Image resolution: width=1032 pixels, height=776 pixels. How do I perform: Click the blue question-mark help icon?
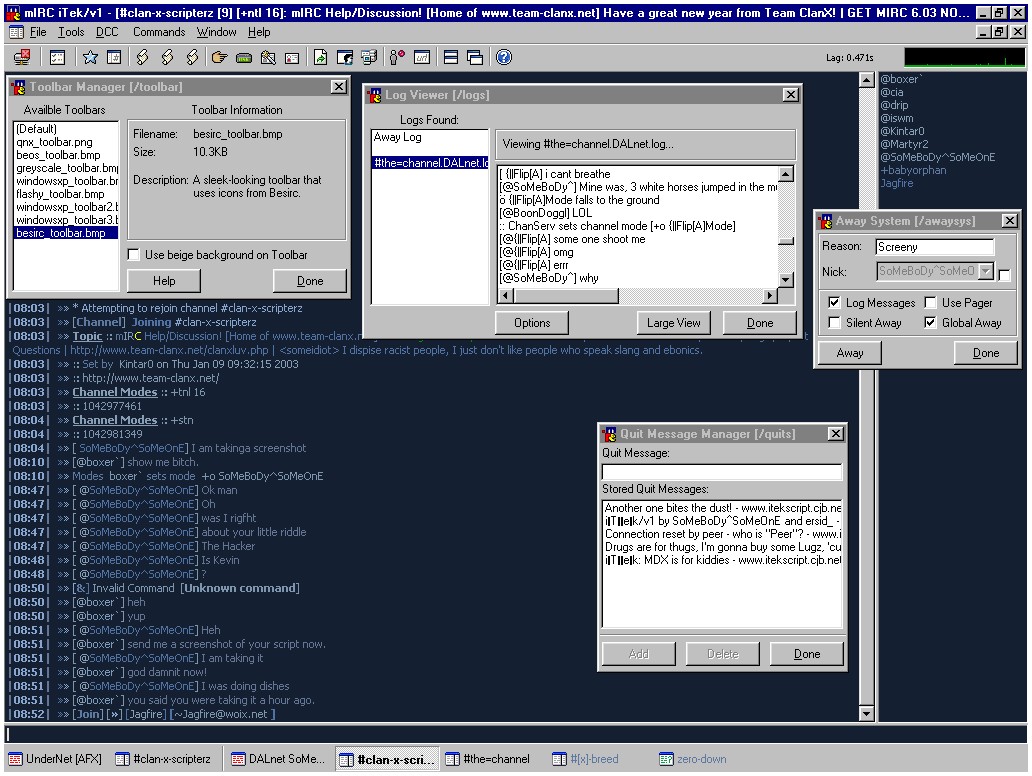coord(503,58)
